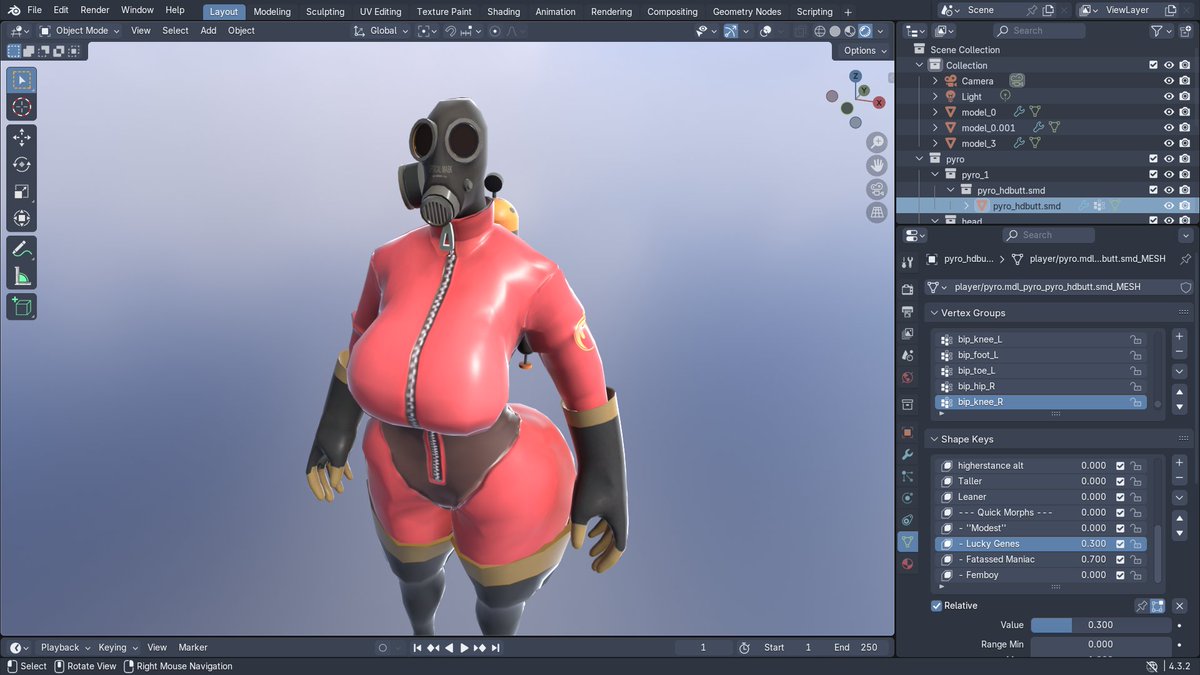Open Modifiers properties tab
The width and height of the screenshot is (1200, 675).
(907, 454)
